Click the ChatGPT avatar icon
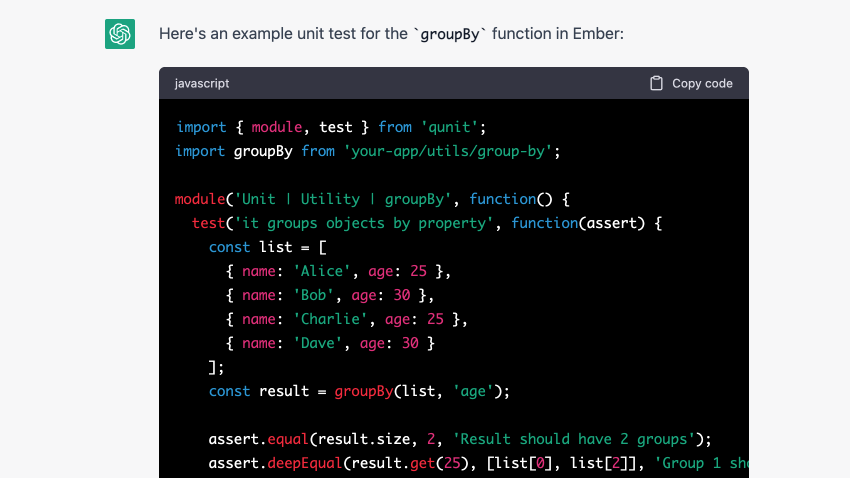 (x=120, y=34)
